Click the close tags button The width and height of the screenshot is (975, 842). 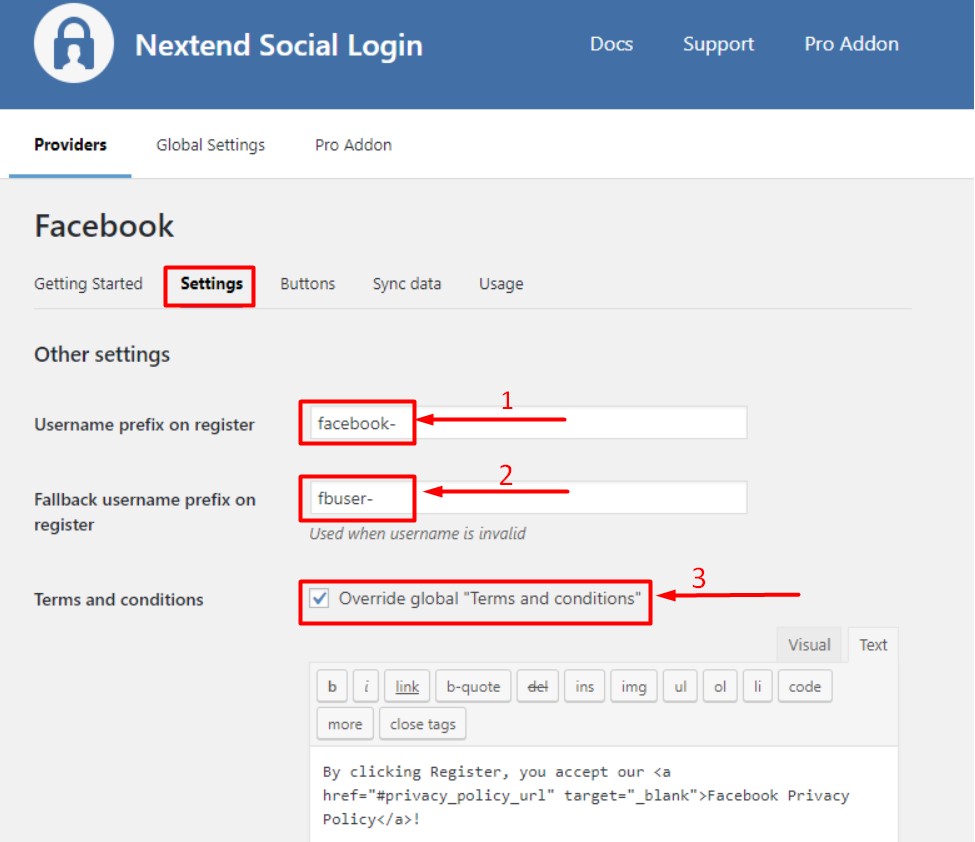point(423,724)
